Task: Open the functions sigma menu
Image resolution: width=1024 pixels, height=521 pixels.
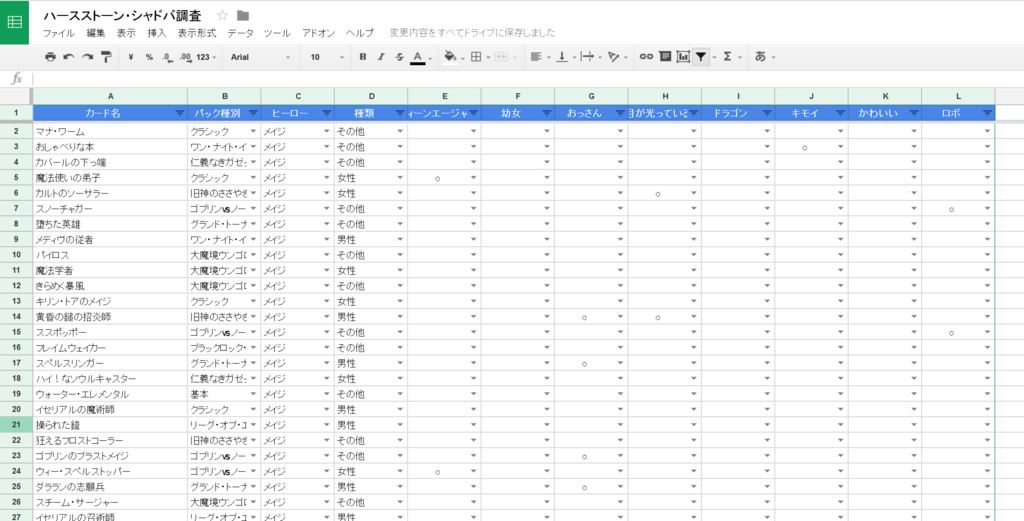Action: 732,57
